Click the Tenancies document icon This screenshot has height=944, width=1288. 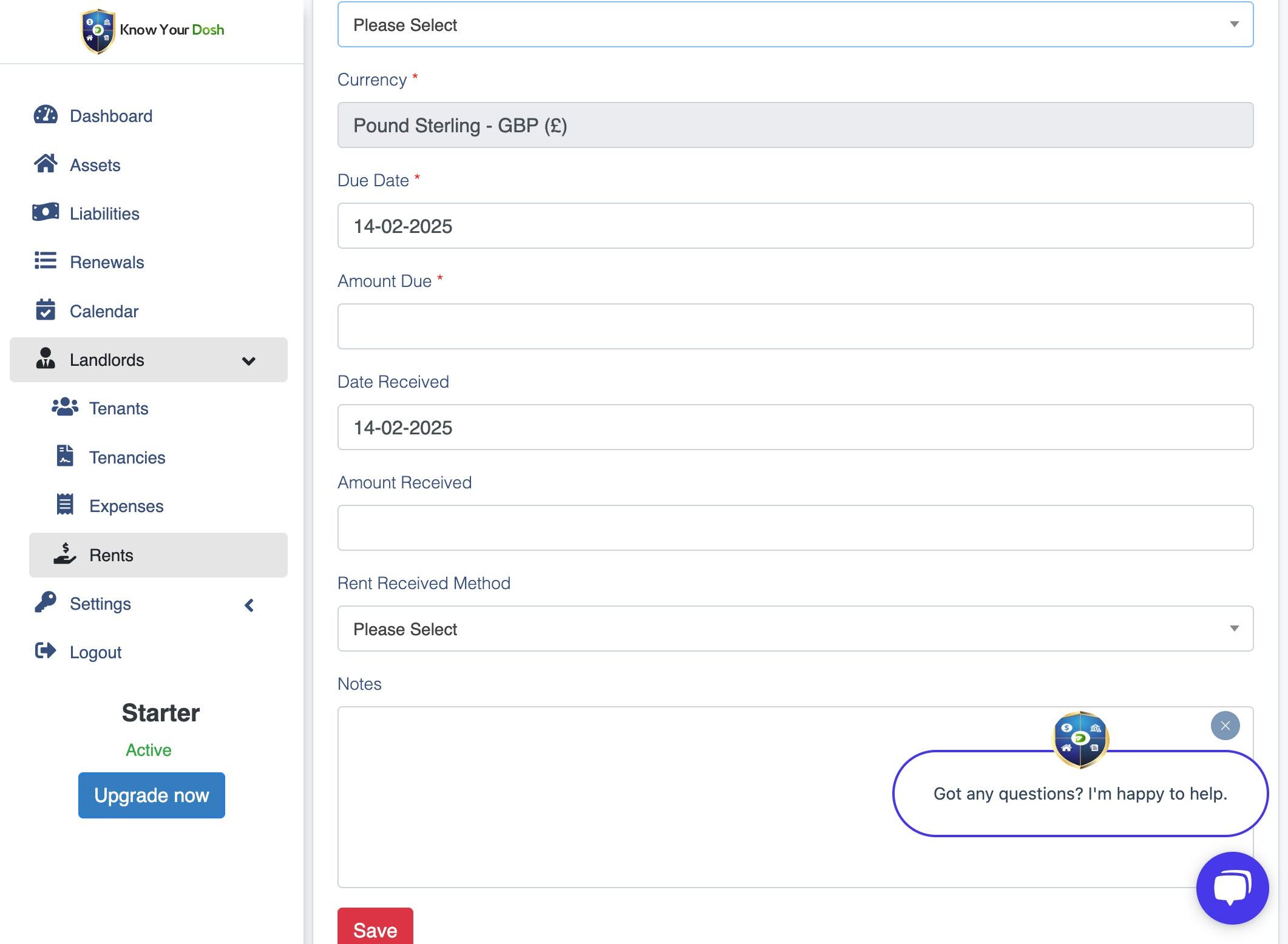coord(65,456)
